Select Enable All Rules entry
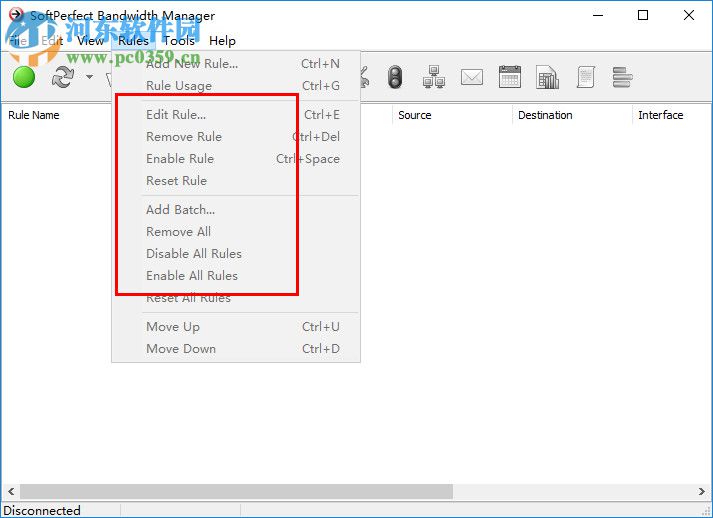The width and height of the screenshot is (713, 518). (x=236, y=276)
